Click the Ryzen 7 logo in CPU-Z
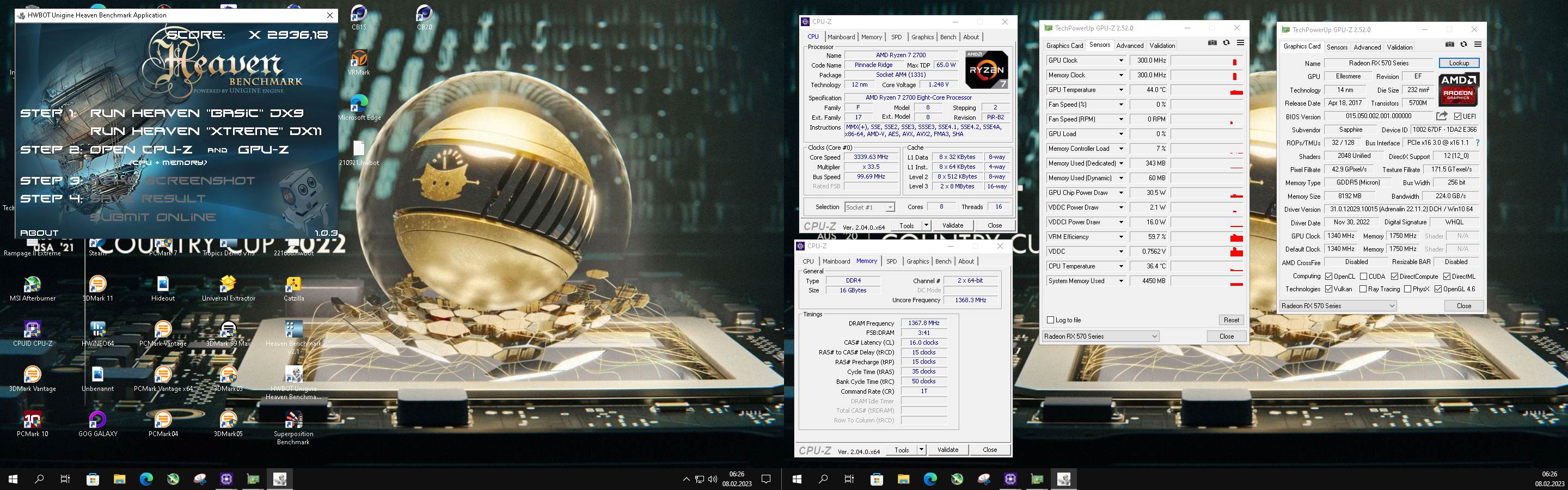 (987, 69)
